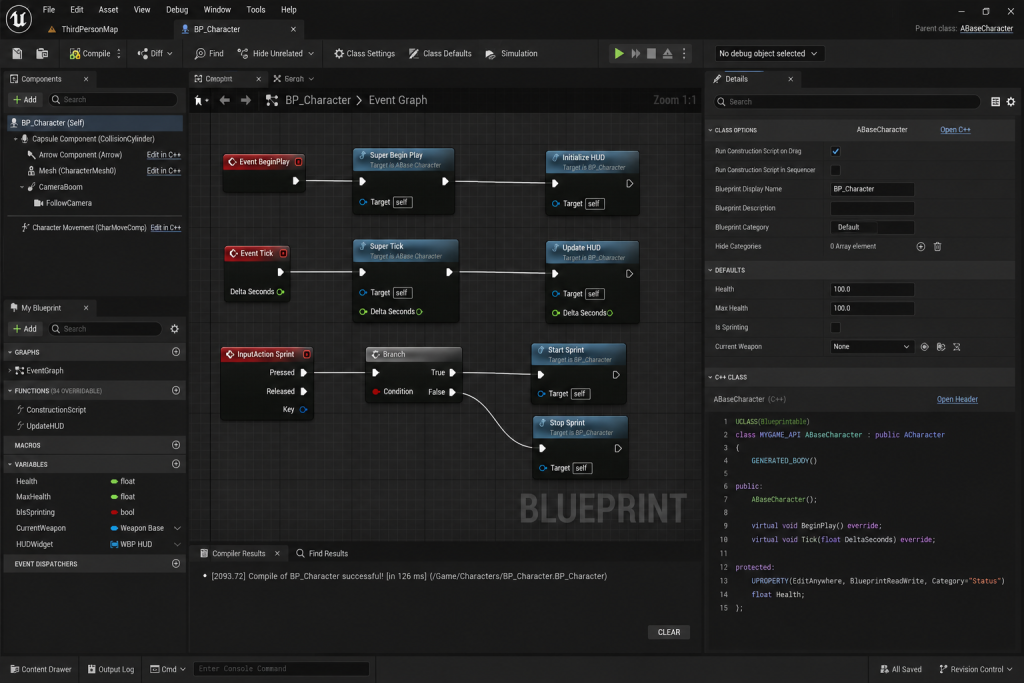Viewport: 1024px width, 683px height.
Task: Open the CurrentWeapon type dropdown arrow
Action: coord(177,528)
